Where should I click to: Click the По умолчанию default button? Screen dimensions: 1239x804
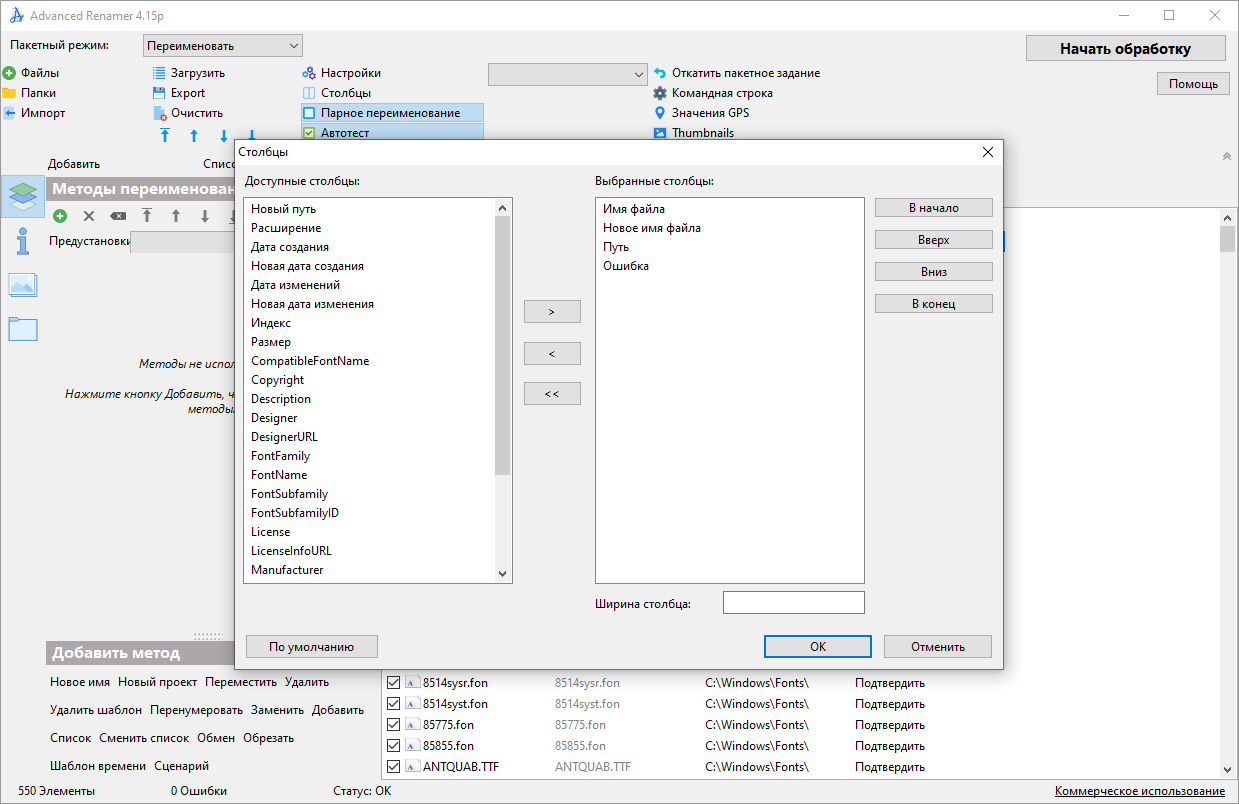[311, 647]
